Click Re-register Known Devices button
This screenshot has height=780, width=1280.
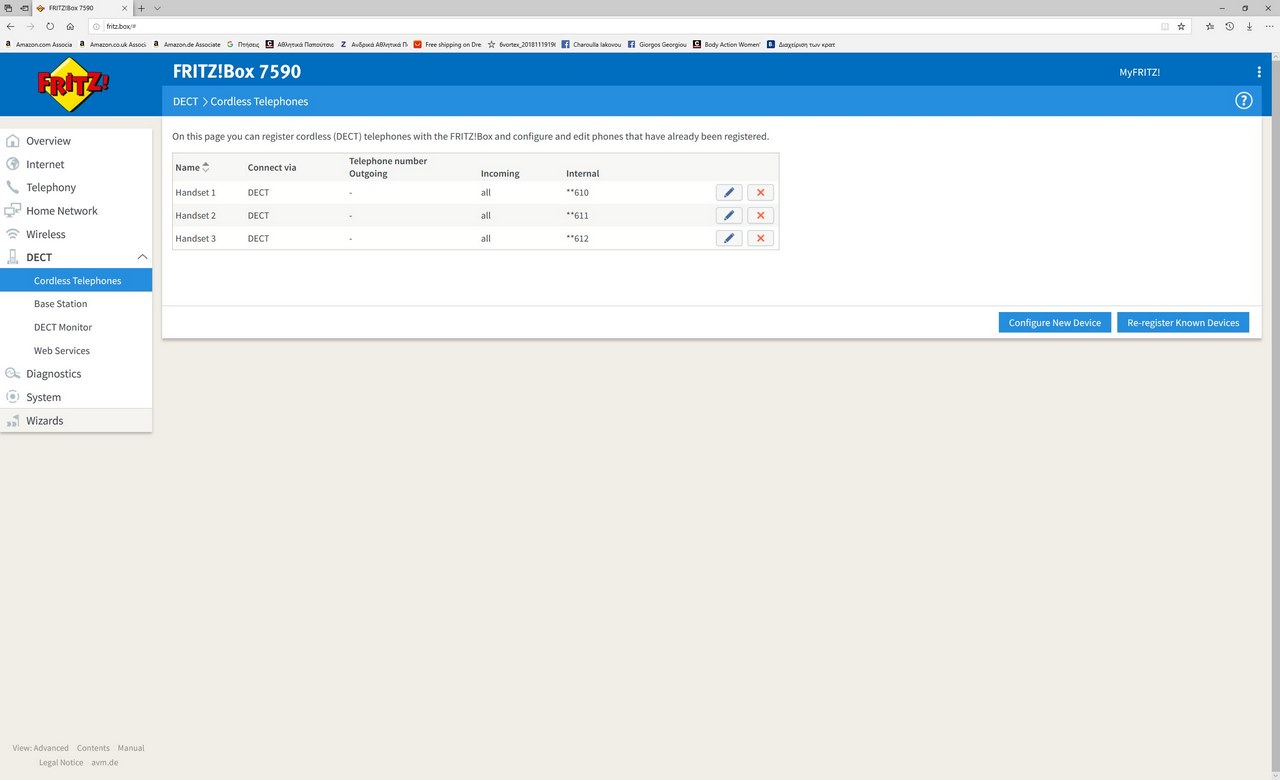[1183, 322]
